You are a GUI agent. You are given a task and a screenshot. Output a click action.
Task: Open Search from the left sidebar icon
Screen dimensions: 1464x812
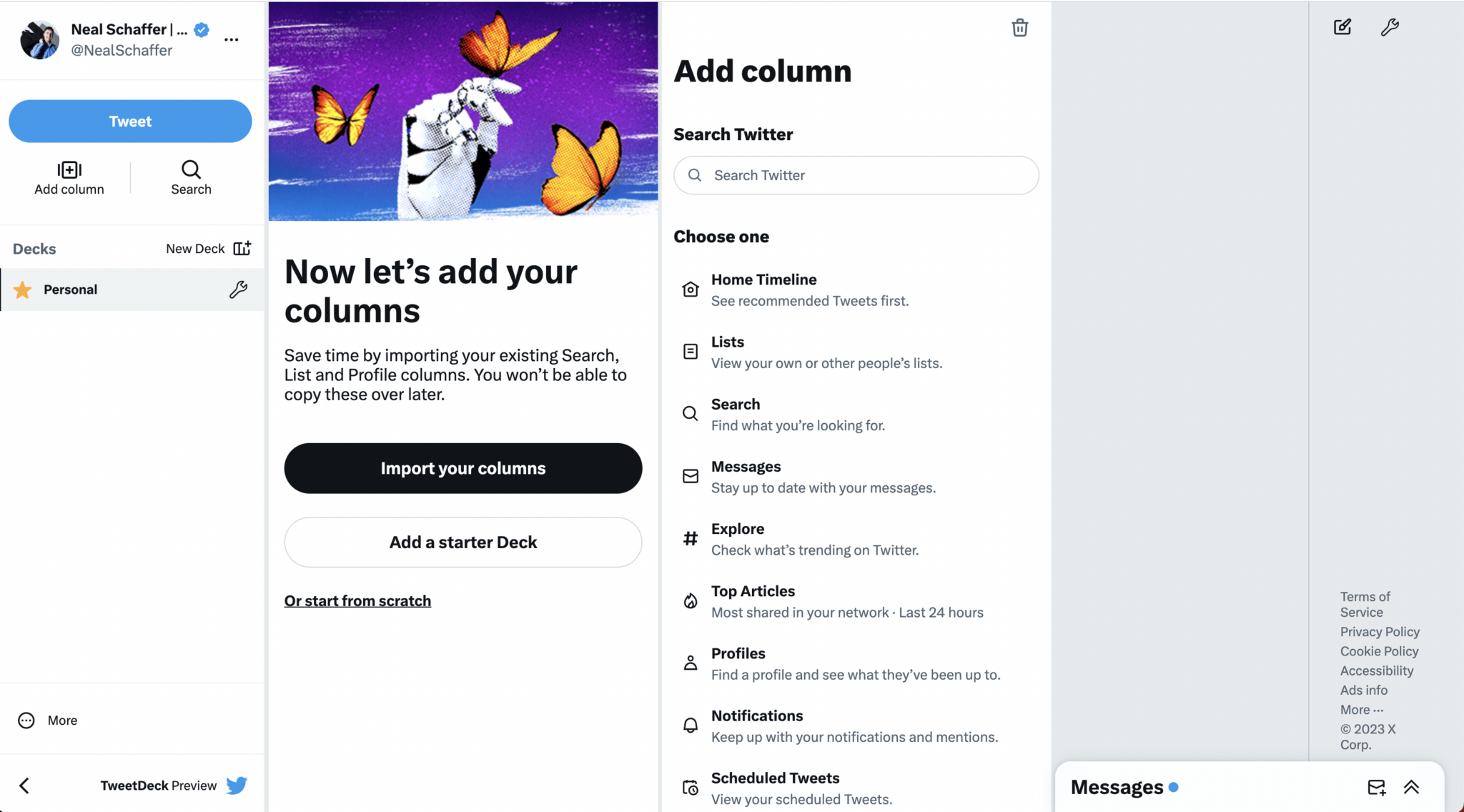(x=191, y=177)
